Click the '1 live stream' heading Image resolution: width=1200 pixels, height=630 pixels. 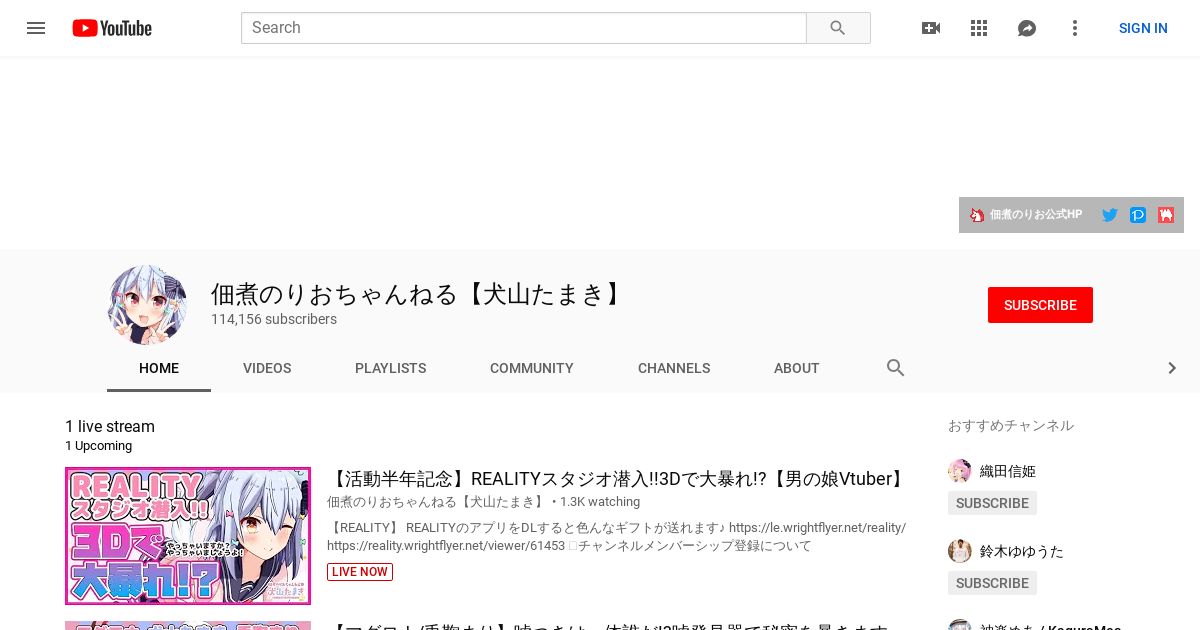110,427
